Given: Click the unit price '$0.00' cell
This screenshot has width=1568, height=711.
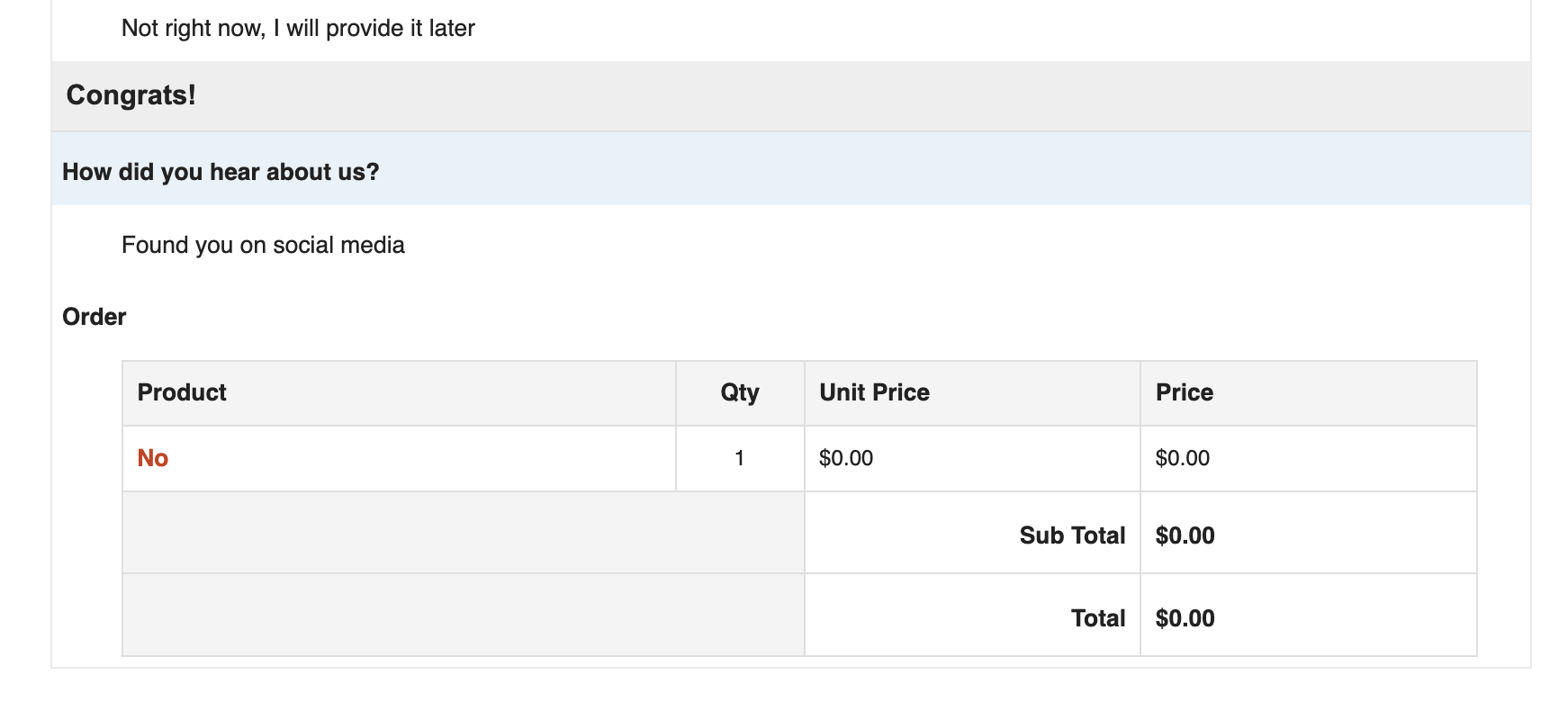Looking at the screenshot, I should 972,459.
